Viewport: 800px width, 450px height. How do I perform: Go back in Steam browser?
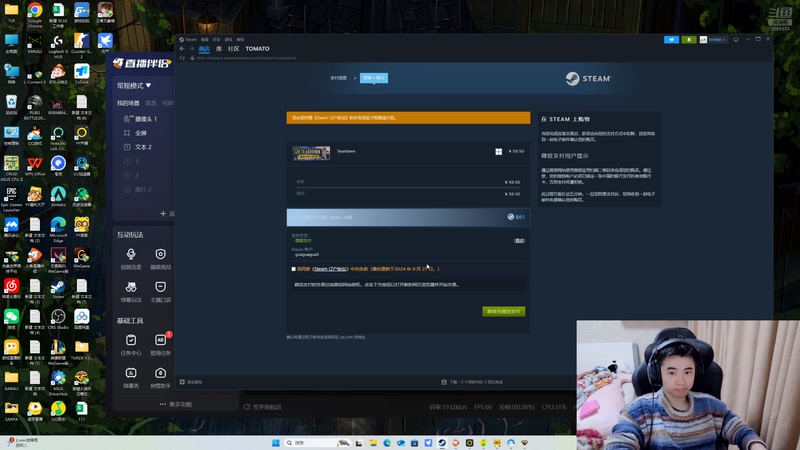click(x=182, y=48)
